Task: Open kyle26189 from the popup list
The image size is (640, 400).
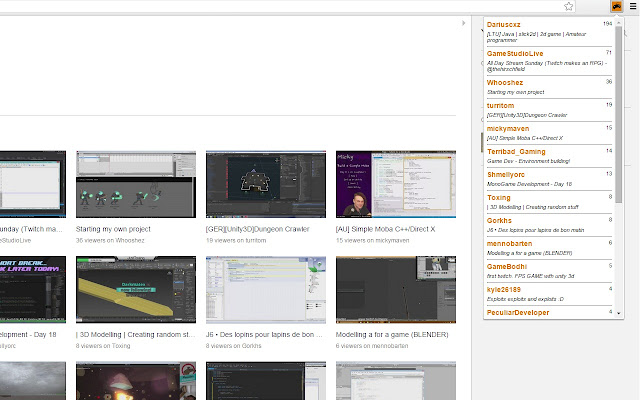Action: coord(503,289)
